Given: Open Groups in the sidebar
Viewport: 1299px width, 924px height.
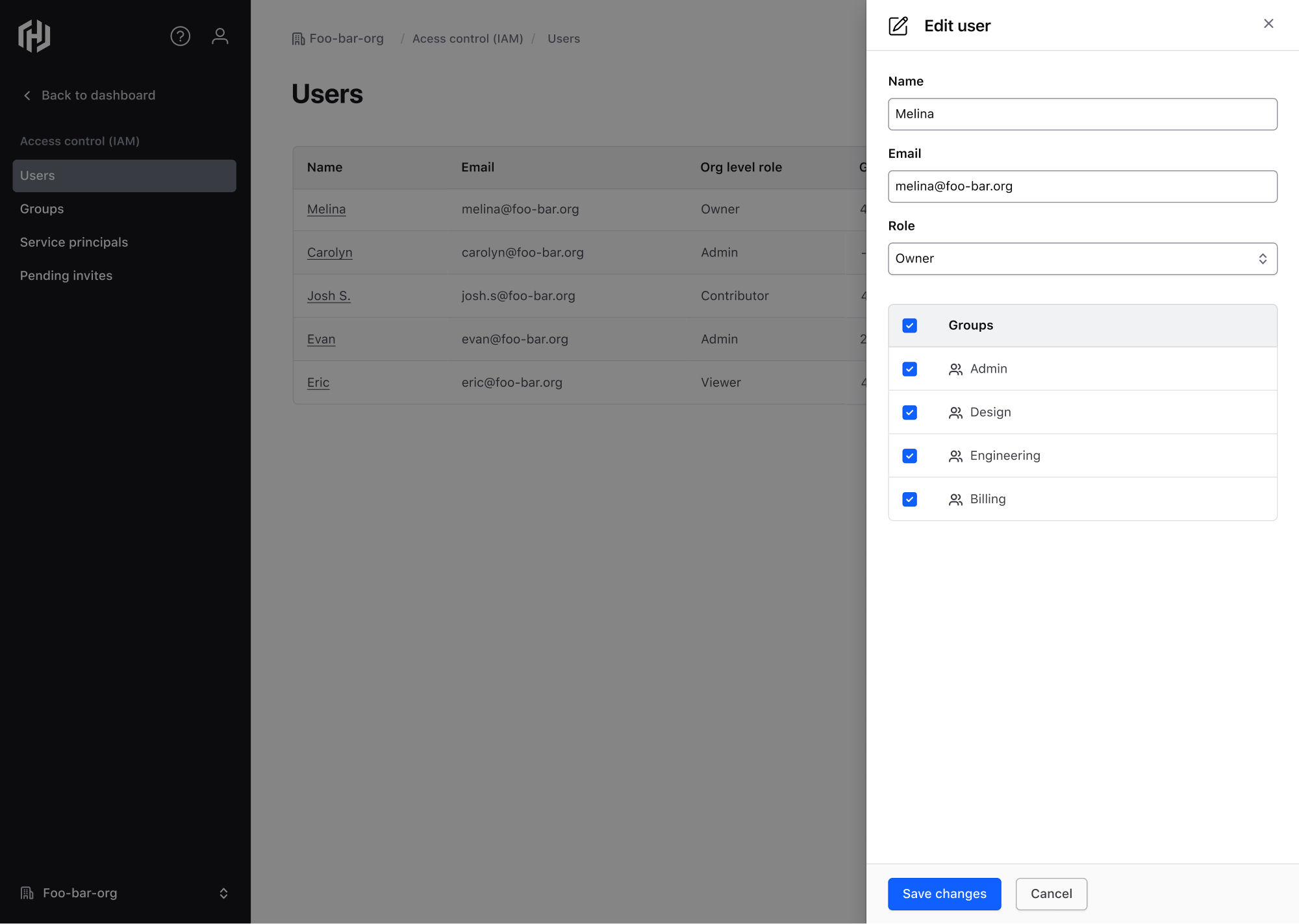Looking at the screenshot, I should tap(42, 209).
